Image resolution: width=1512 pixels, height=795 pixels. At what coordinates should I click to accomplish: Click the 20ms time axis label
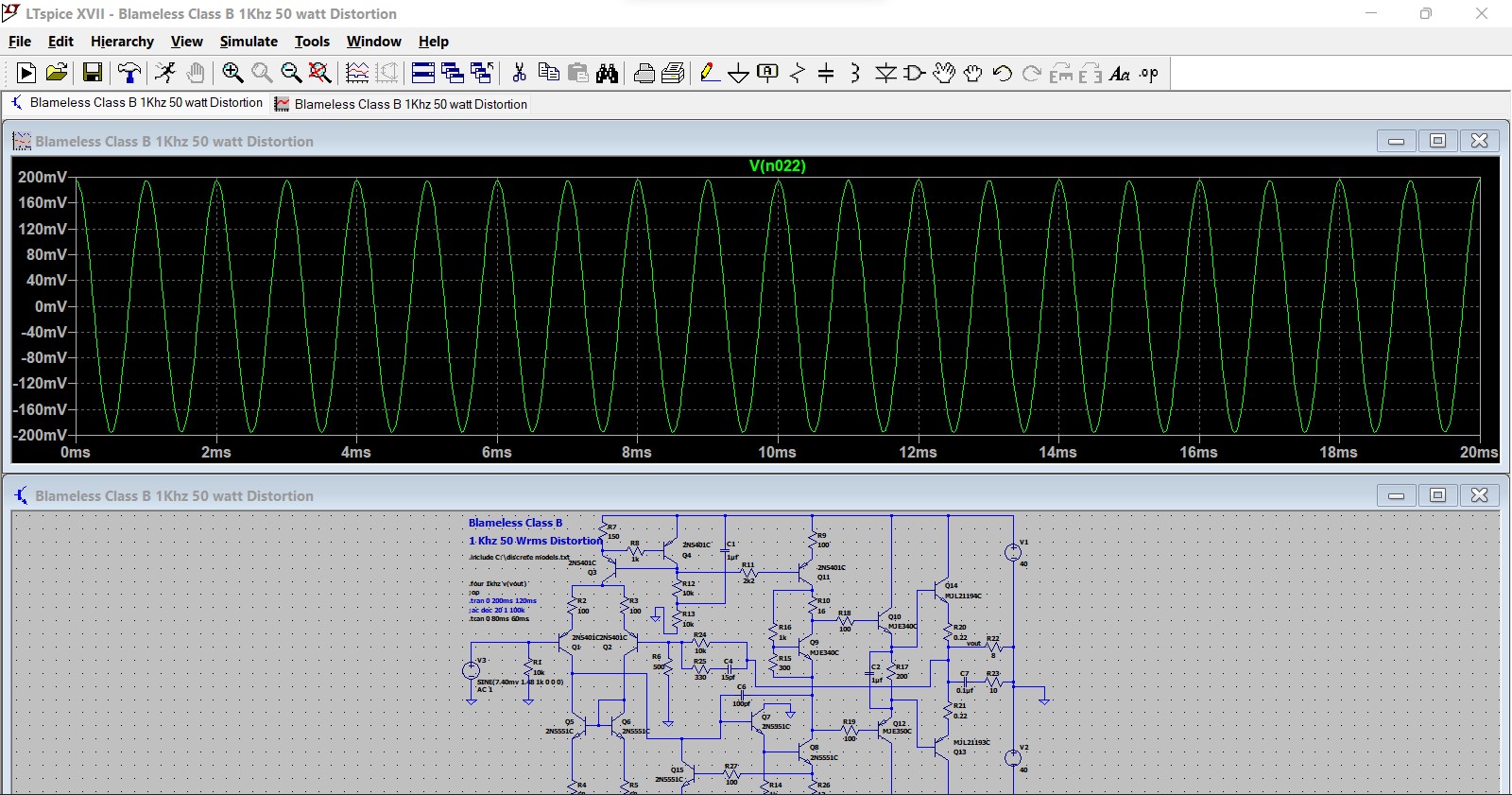(x=1478, y=452)
